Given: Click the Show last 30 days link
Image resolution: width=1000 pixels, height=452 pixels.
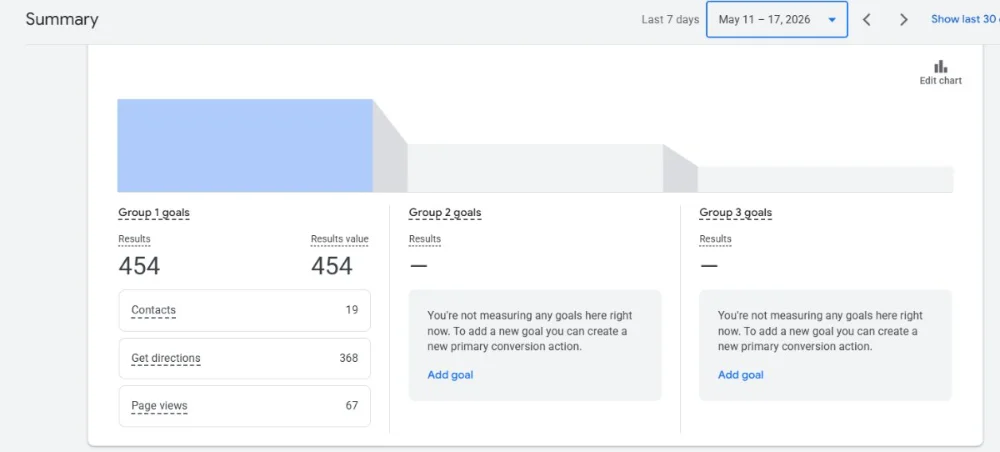Looking at the screenshot, I should 965,19.
